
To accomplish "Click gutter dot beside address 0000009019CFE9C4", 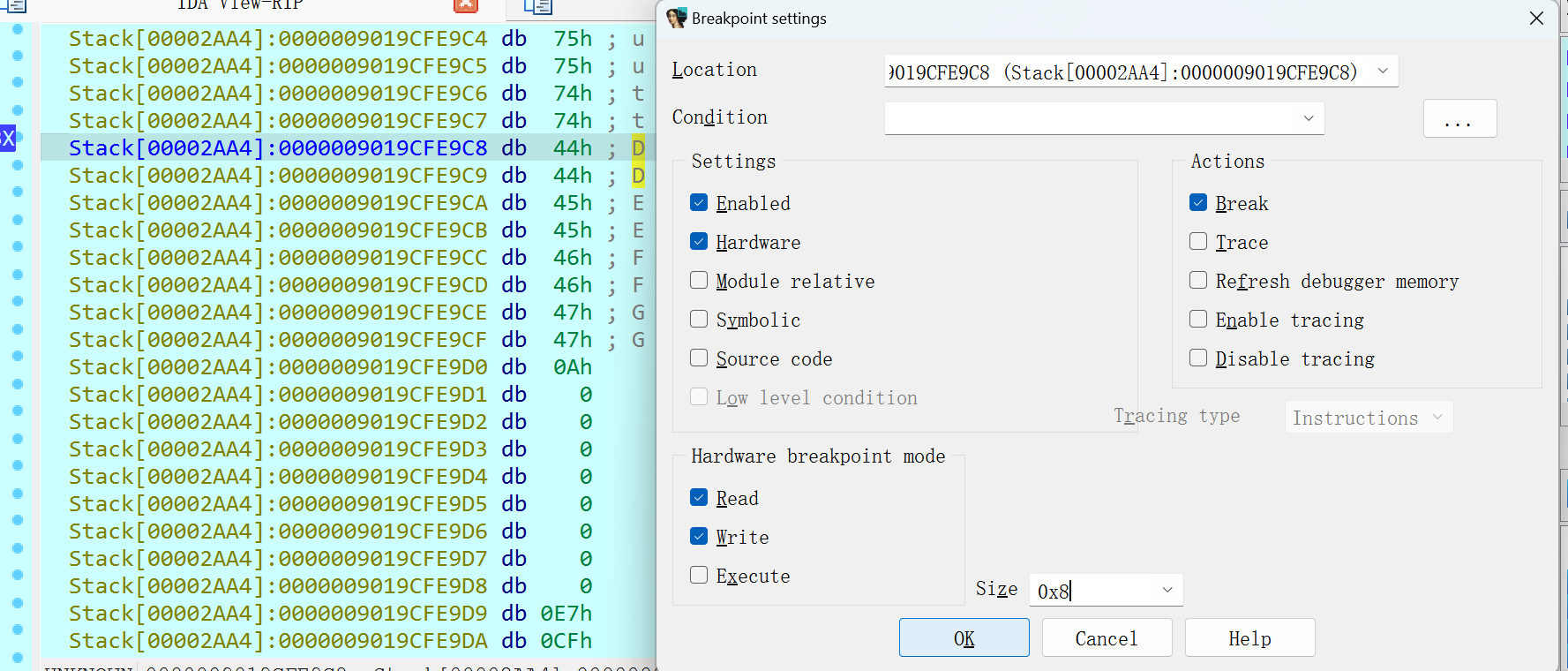I will tap(18, 29).
